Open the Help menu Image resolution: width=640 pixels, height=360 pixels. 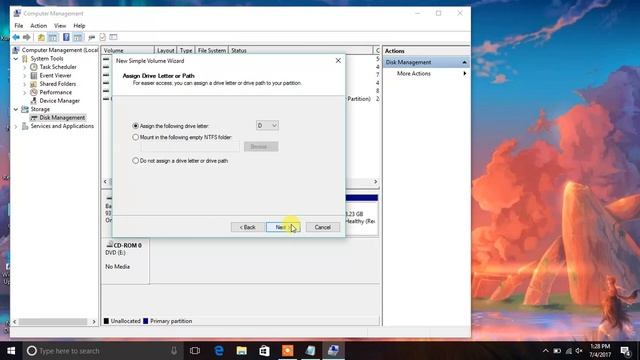79,25
